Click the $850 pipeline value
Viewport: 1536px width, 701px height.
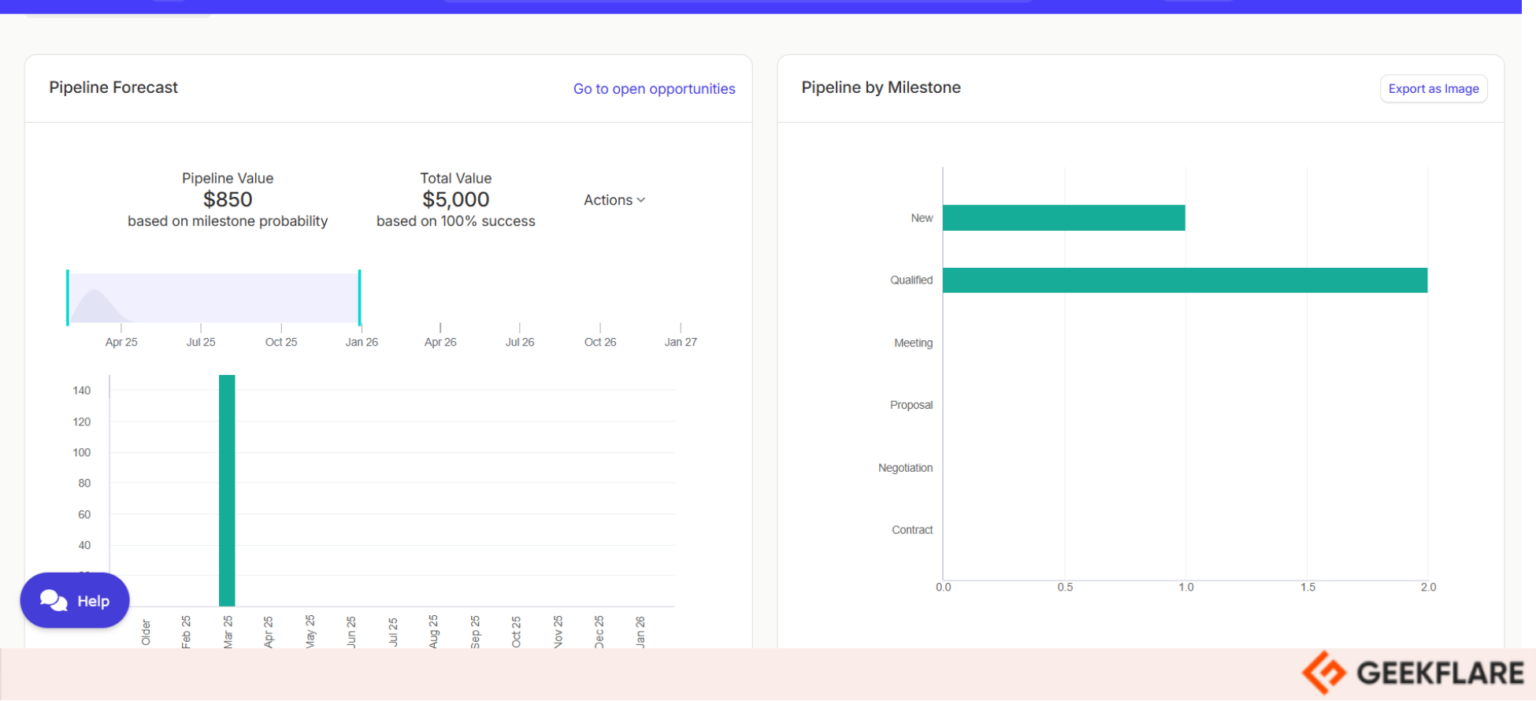228,199
